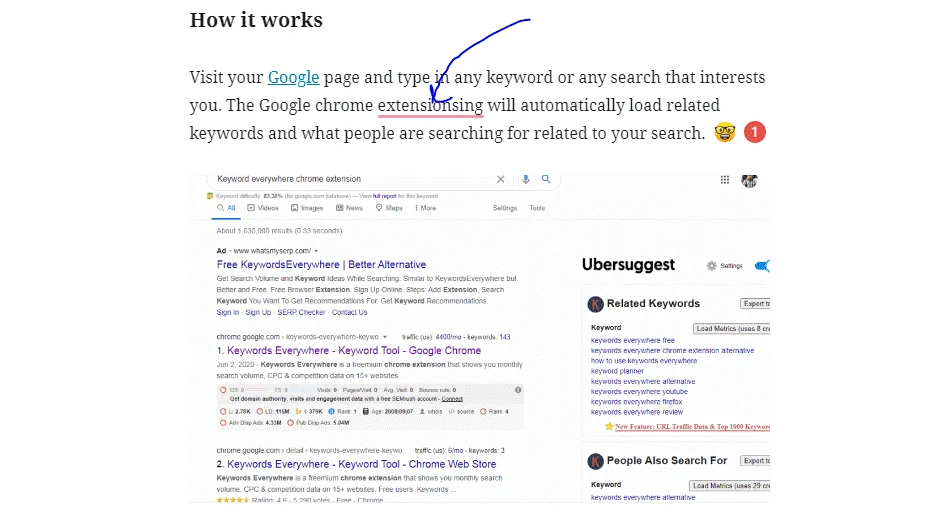Click the microphone voice search icon
The image size is (947, 512).
(525, 179)
